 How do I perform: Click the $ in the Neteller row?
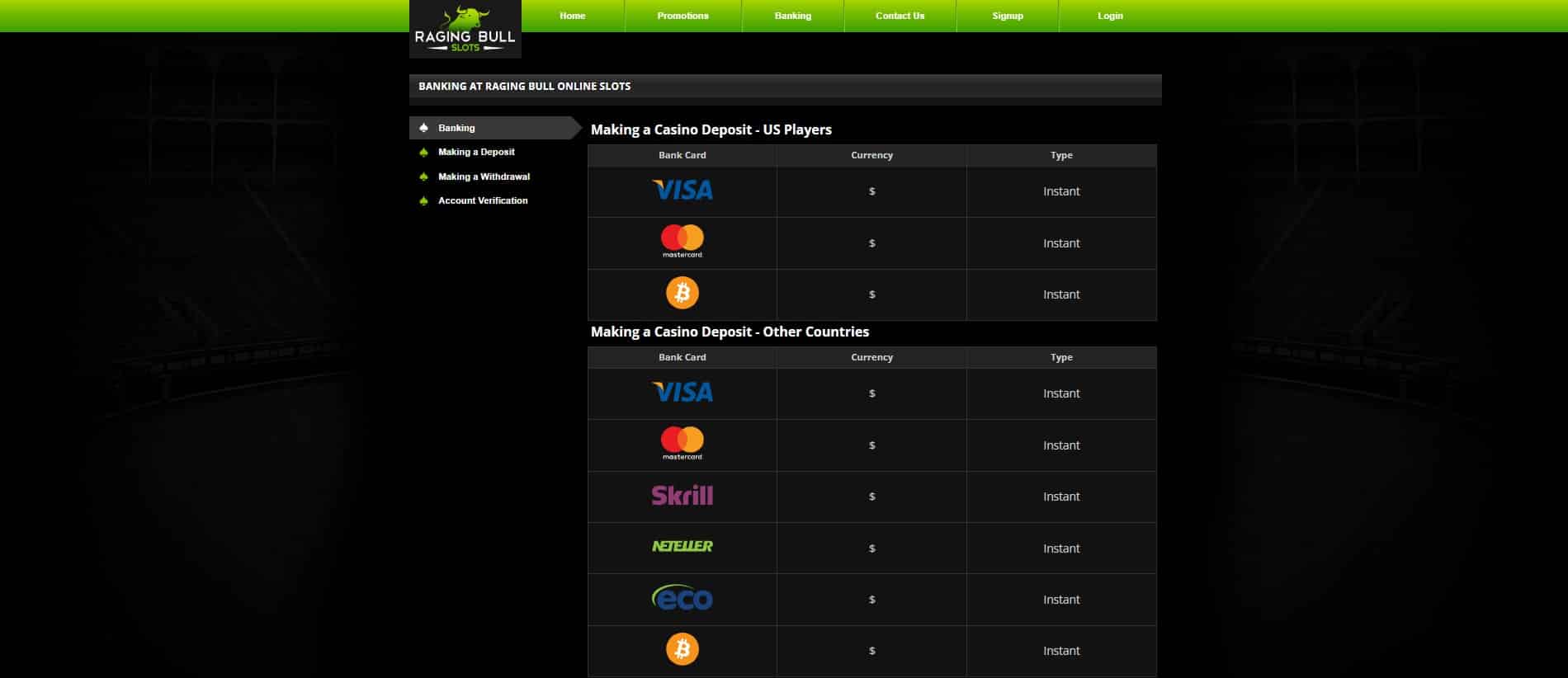click(x=872, y=549)
